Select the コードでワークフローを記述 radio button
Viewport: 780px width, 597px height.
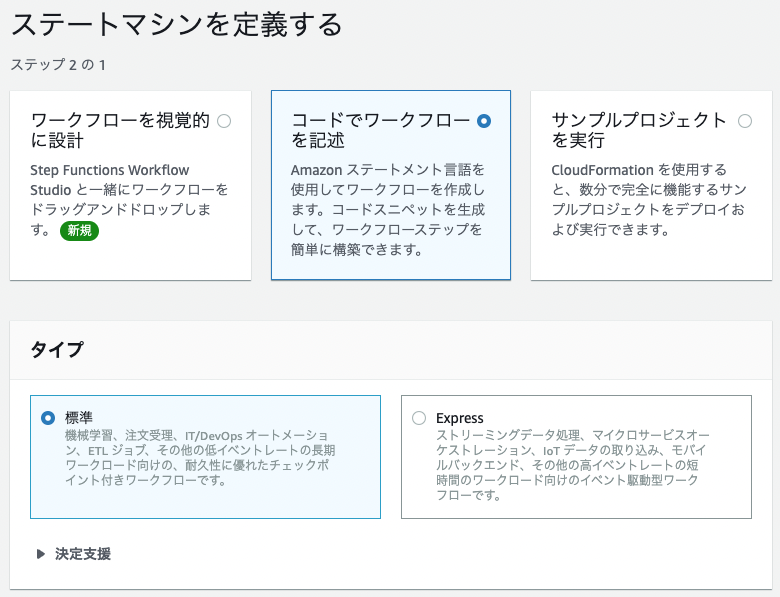click(x=484, y=121)
